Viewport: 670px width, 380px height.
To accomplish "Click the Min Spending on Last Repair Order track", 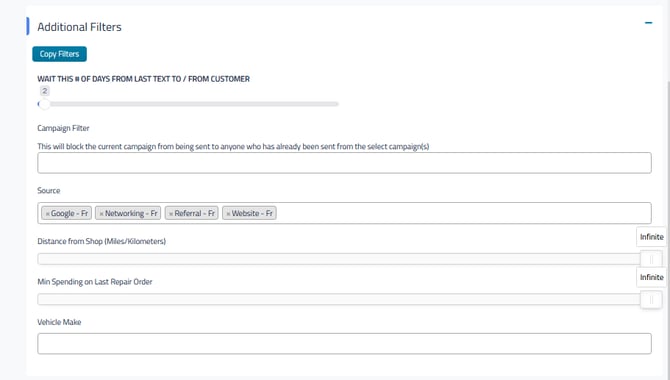I will [x=339, y=299].
